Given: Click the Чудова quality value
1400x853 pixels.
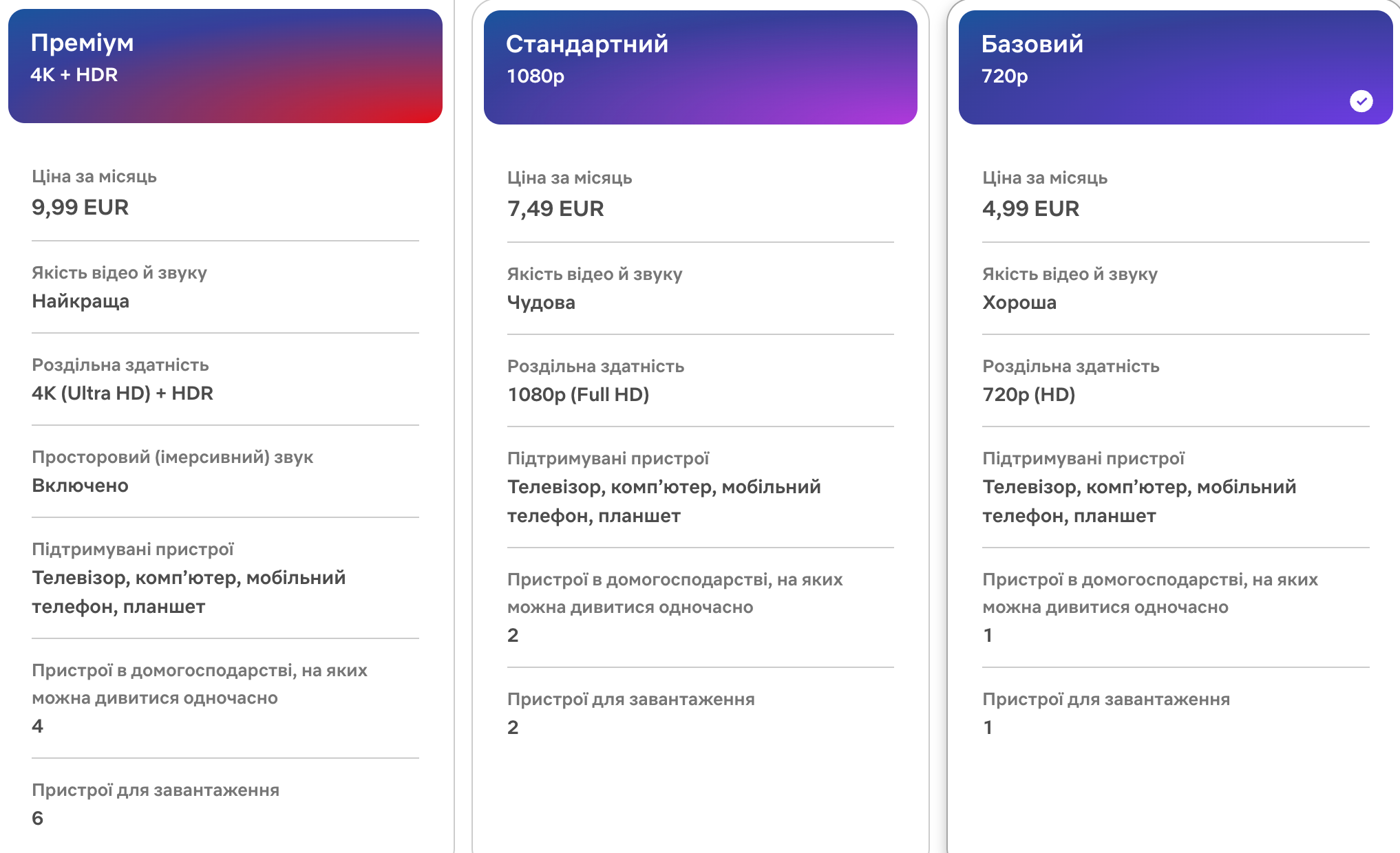Looking at the screenshot, I should [x=541, y=302].
